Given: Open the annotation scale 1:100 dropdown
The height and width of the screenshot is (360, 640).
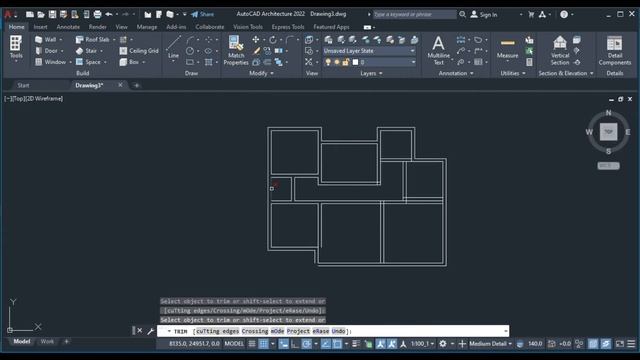Looking at the screenshot, I should click(x=422, y=344).
